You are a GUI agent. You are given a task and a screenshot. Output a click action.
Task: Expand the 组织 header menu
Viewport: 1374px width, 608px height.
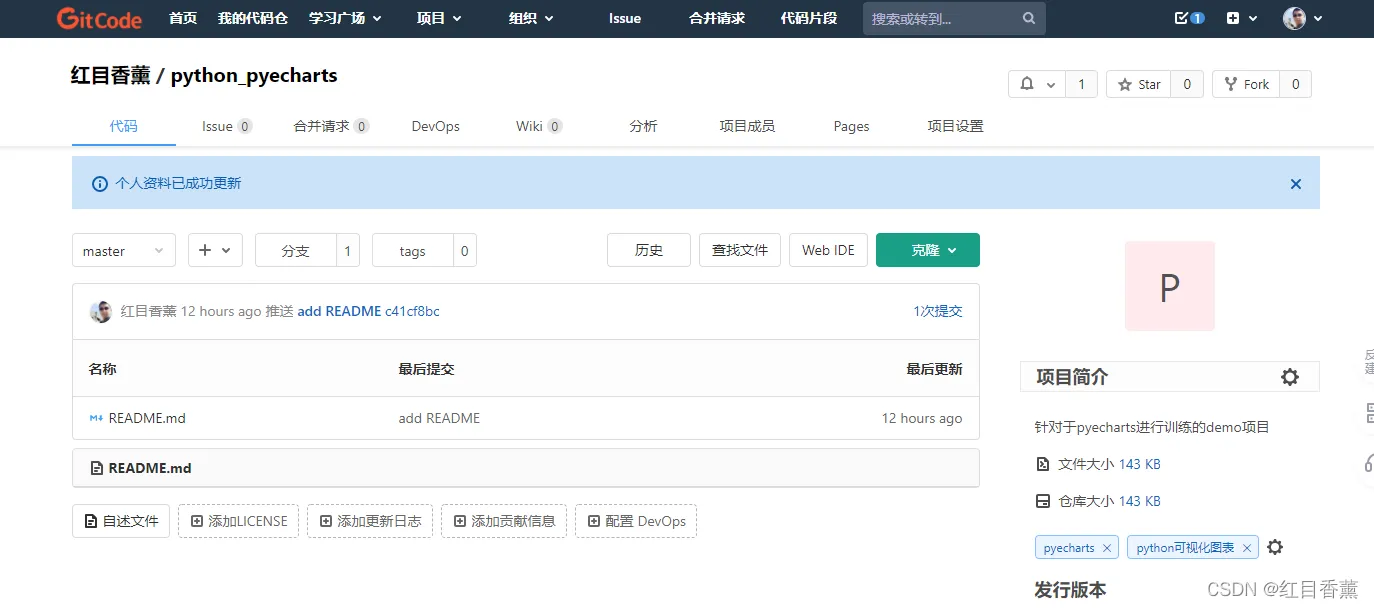531,18
